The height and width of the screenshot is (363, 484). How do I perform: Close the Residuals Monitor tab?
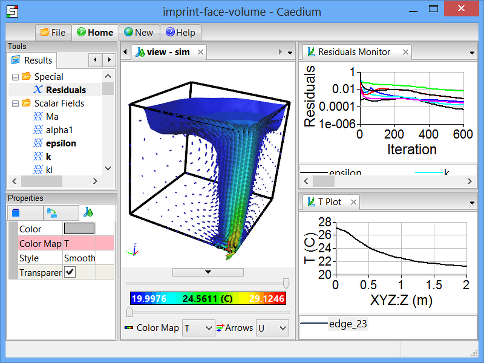click(405, 52)
